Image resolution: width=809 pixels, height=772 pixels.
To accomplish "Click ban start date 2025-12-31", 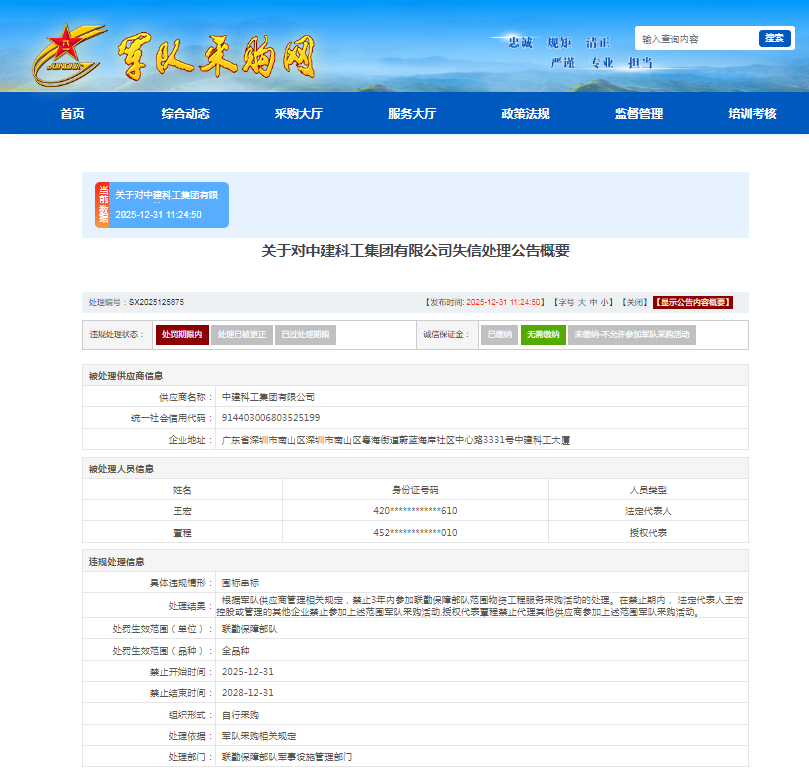I will click(248, 672).
